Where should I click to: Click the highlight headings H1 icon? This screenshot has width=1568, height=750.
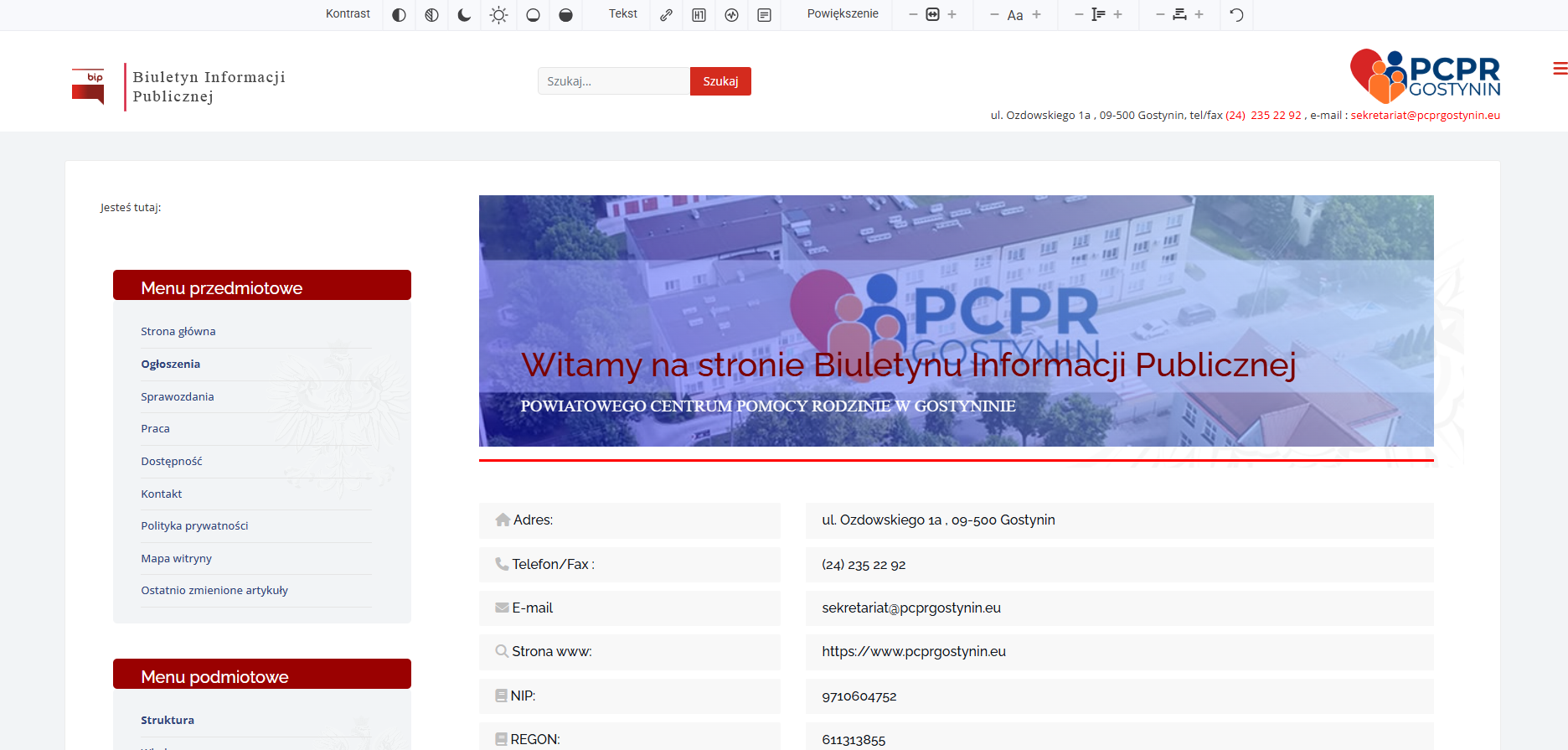(699, 15)
